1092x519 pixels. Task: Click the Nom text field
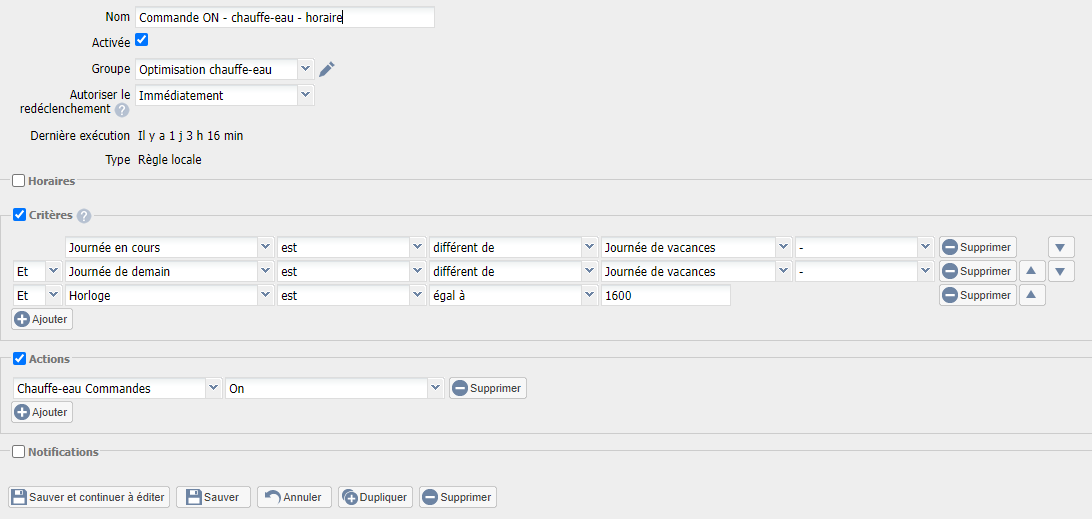(284, 17)
